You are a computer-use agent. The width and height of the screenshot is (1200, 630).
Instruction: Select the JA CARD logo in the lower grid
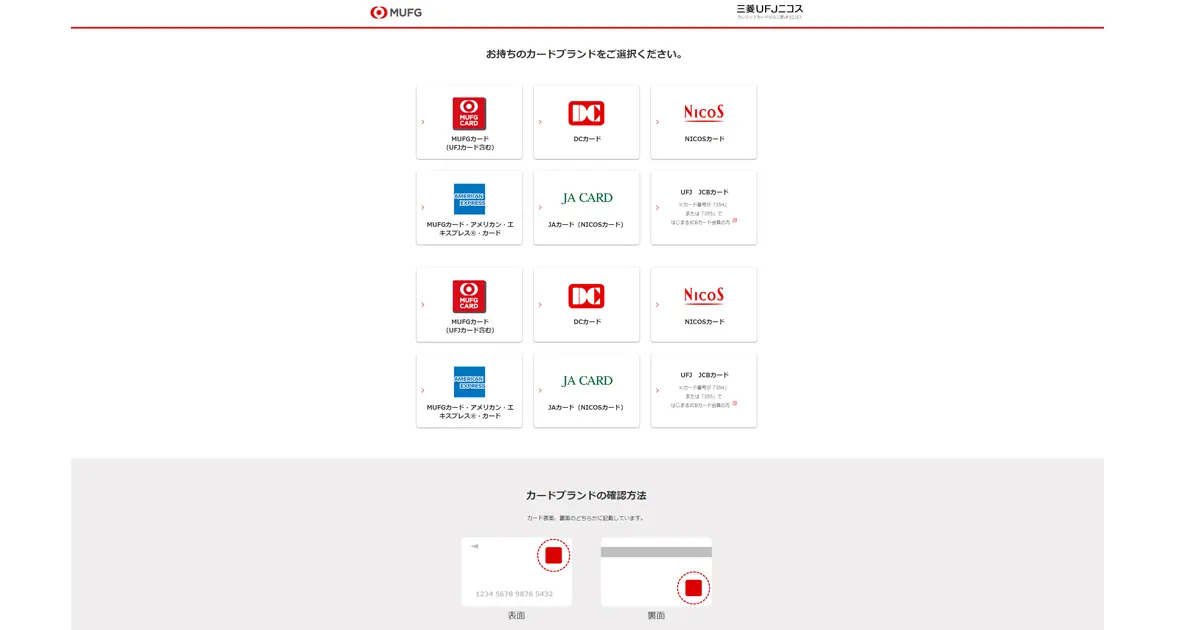587,381
